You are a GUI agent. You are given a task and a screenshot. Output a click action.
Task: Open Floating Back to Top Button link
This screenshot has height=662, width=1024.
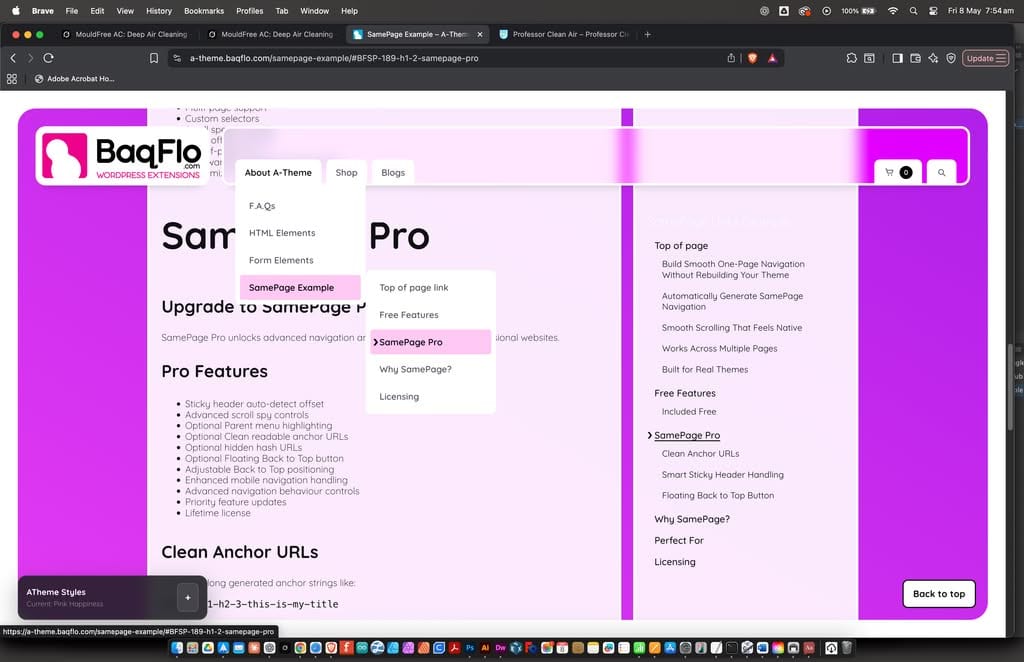tap(718, 496)
